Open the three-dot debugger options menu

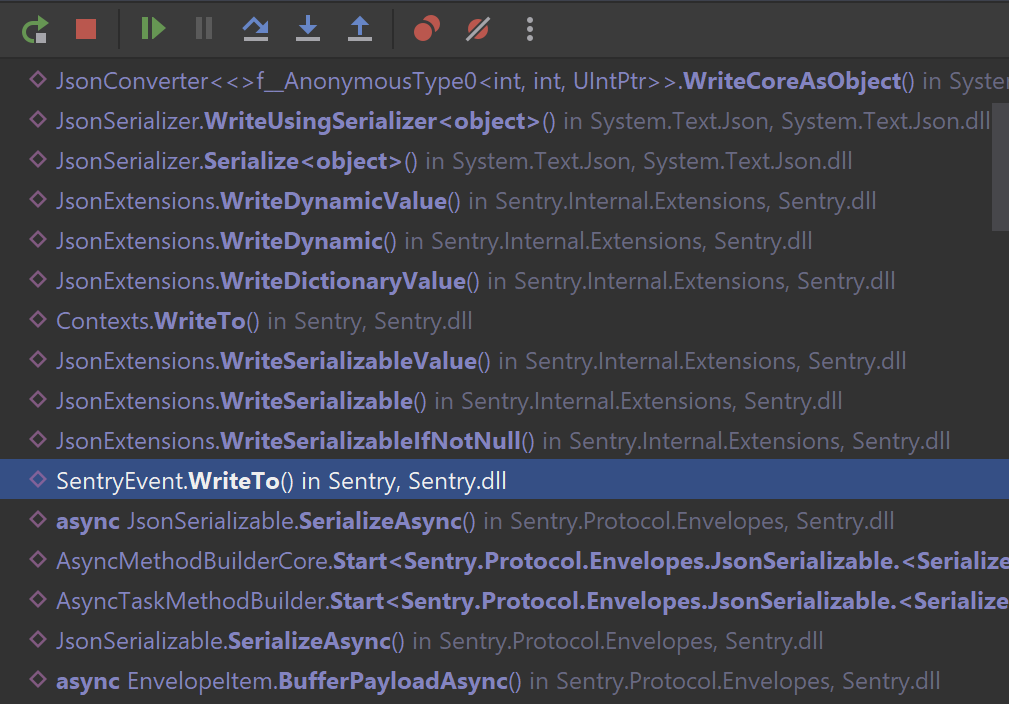pos(529,28)
